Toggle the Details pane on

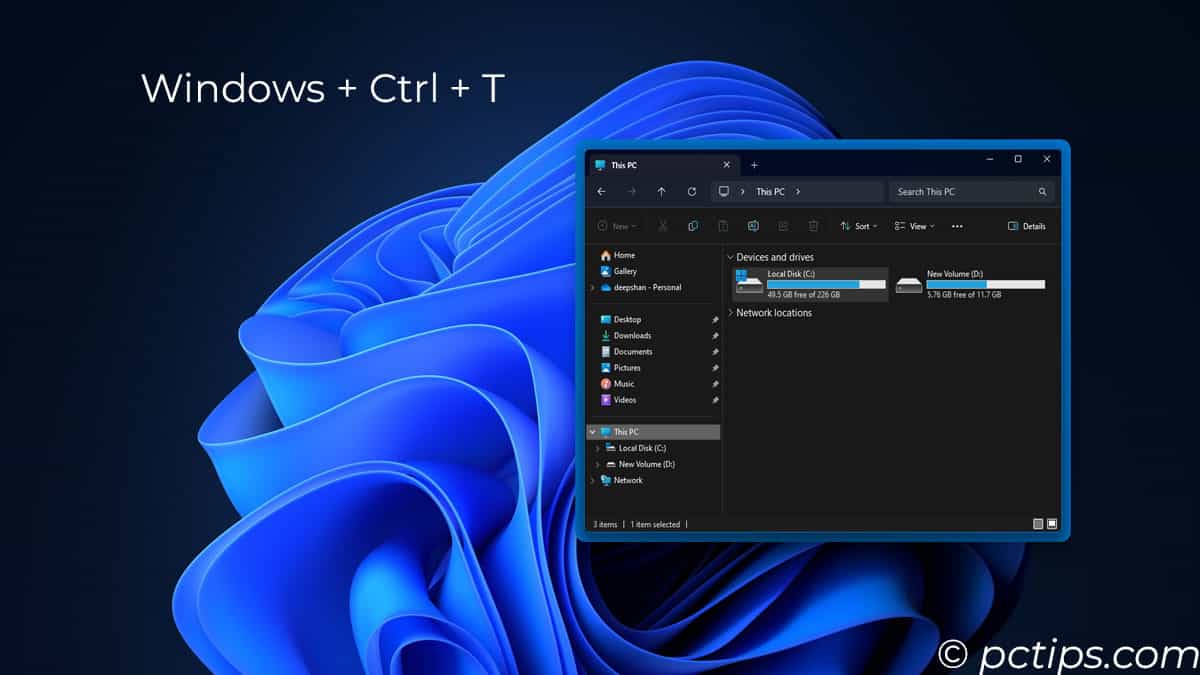click(1028, 226)
